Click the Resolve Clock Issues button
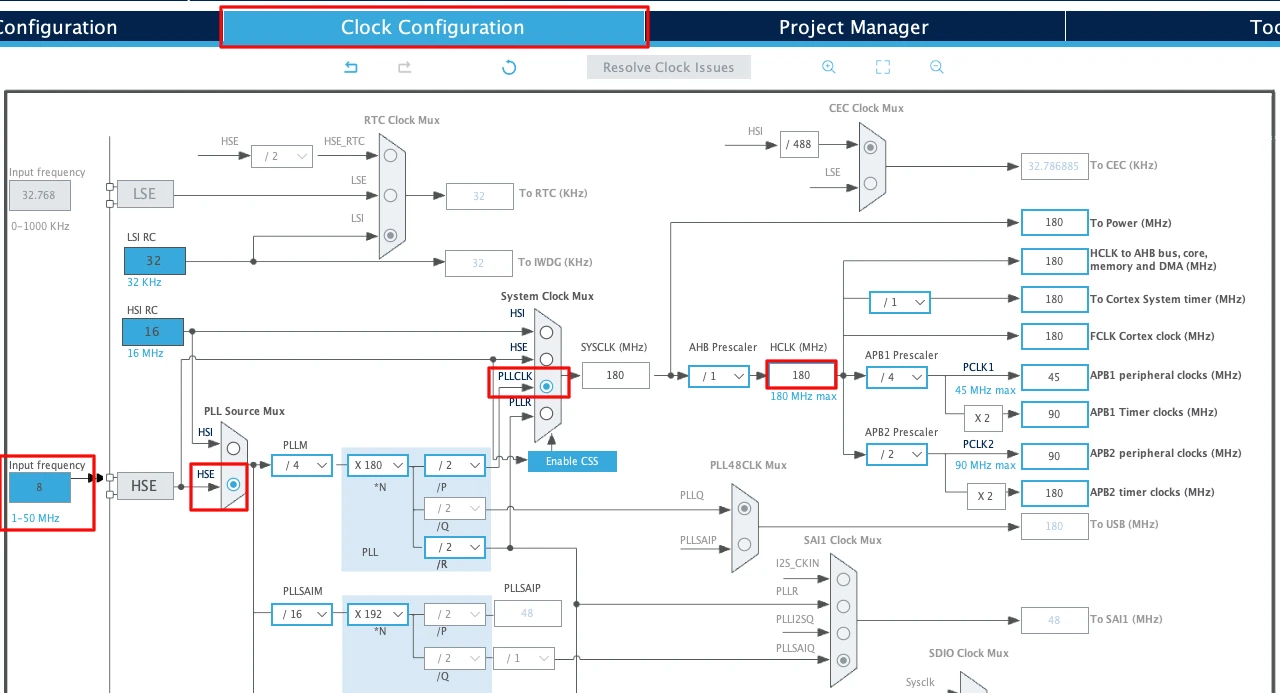 668,67
